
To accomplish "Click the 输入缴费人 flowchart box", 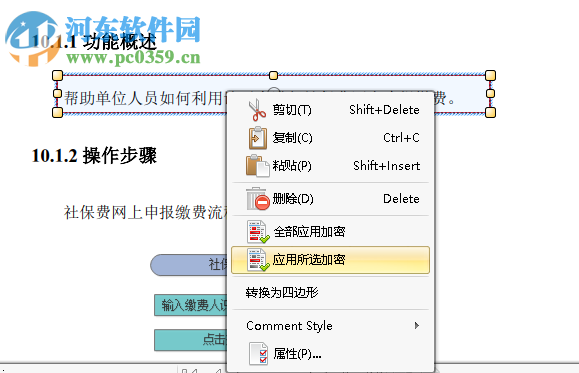I will [191, 305].
